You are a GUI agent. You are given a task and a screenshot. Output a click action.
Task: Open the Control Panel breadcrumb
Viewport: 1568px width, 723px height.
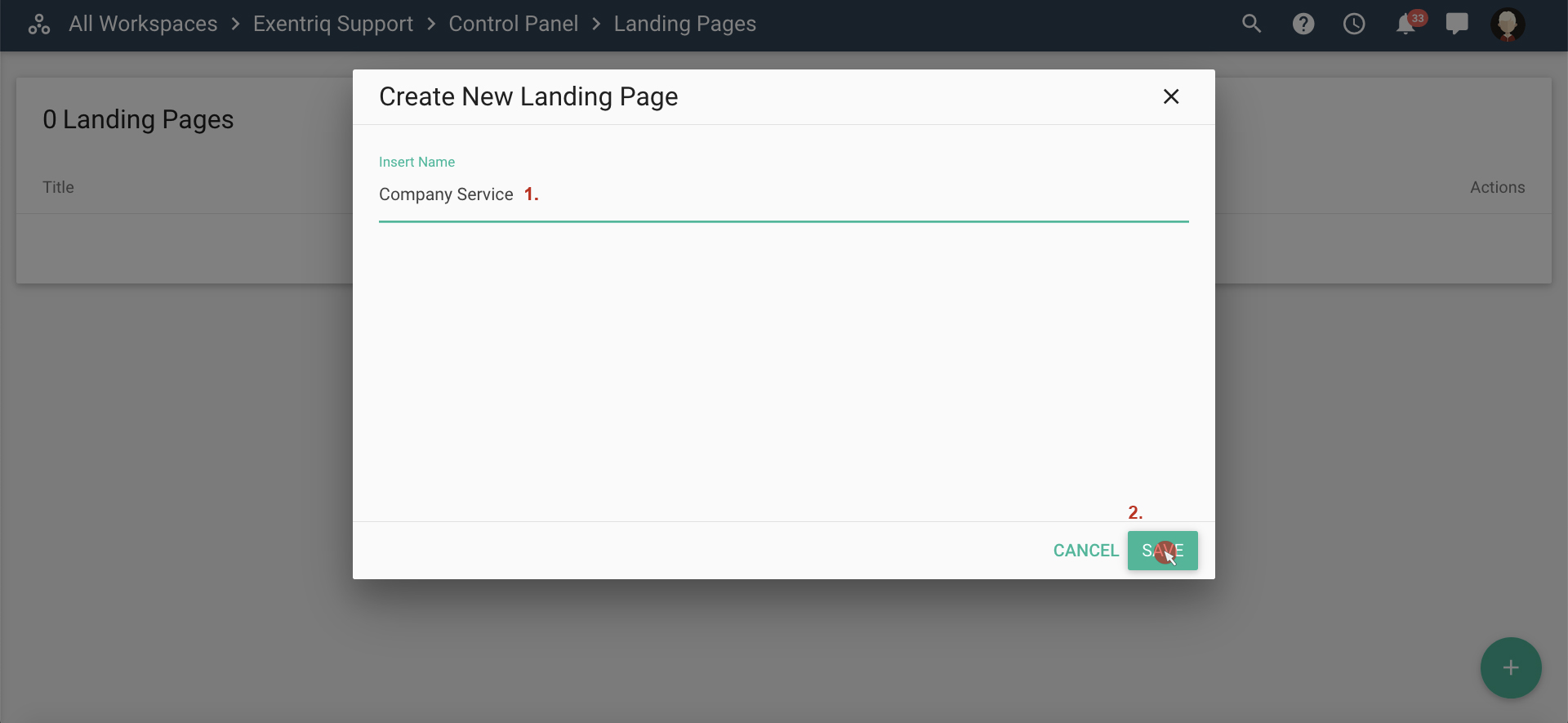[513, 25]
